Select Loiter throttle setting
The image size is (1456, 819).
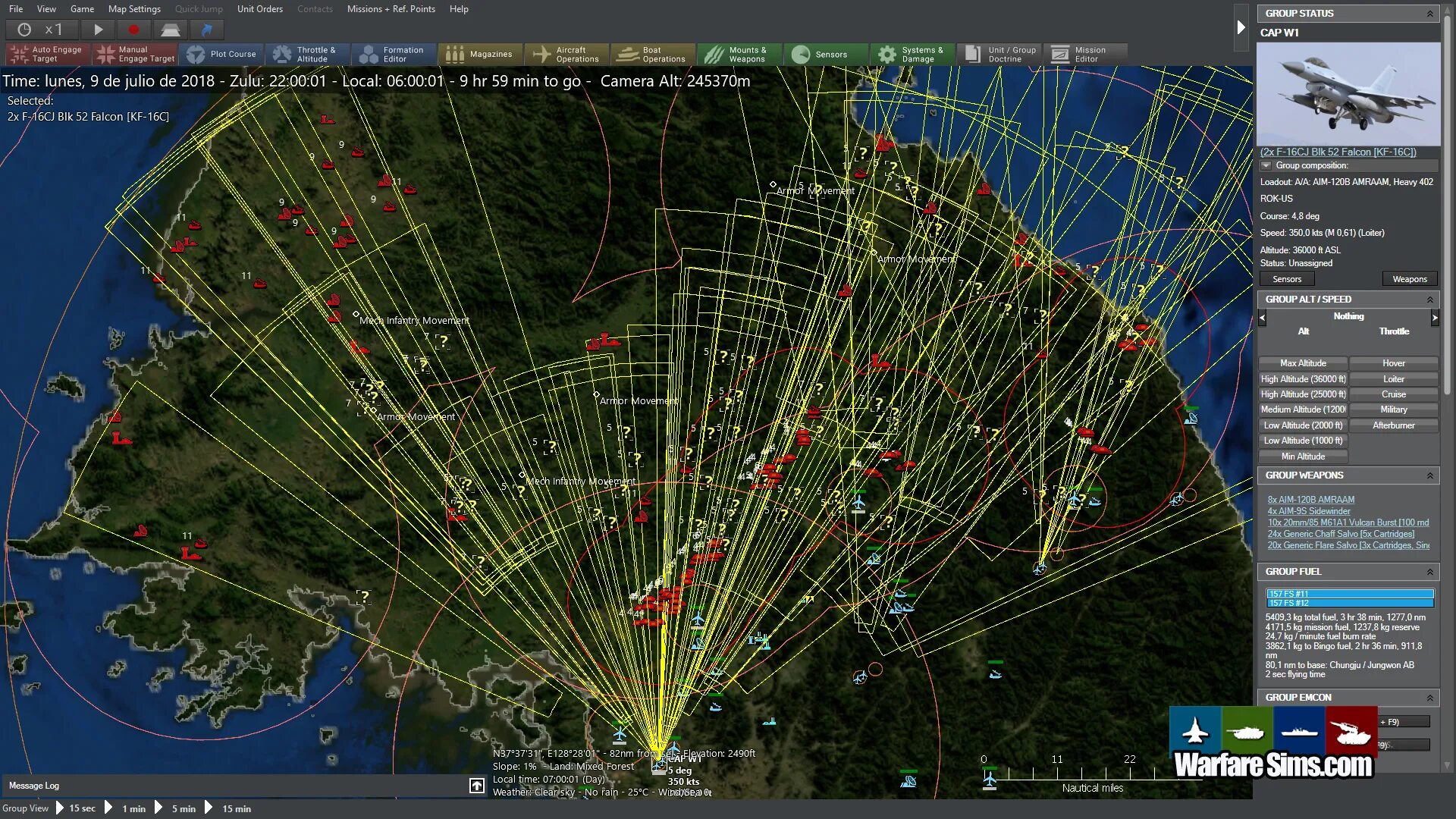[1393, 379]
